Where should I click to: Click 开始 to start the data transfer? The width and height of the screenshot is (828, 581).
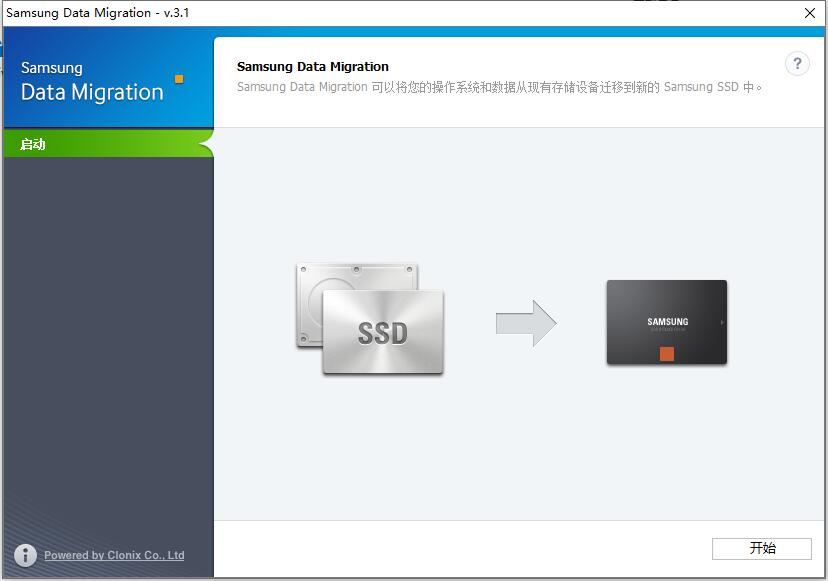761,548
